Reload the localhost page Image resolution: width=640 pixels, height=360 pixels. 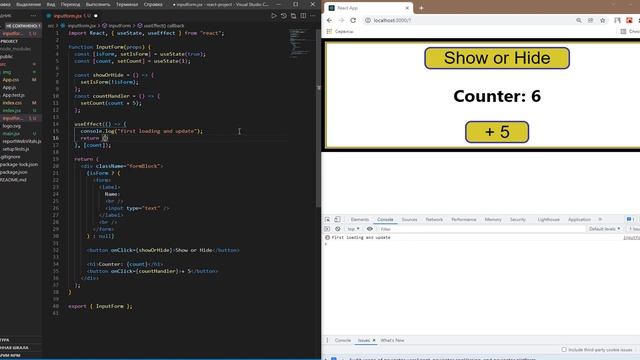click(353, 20)
